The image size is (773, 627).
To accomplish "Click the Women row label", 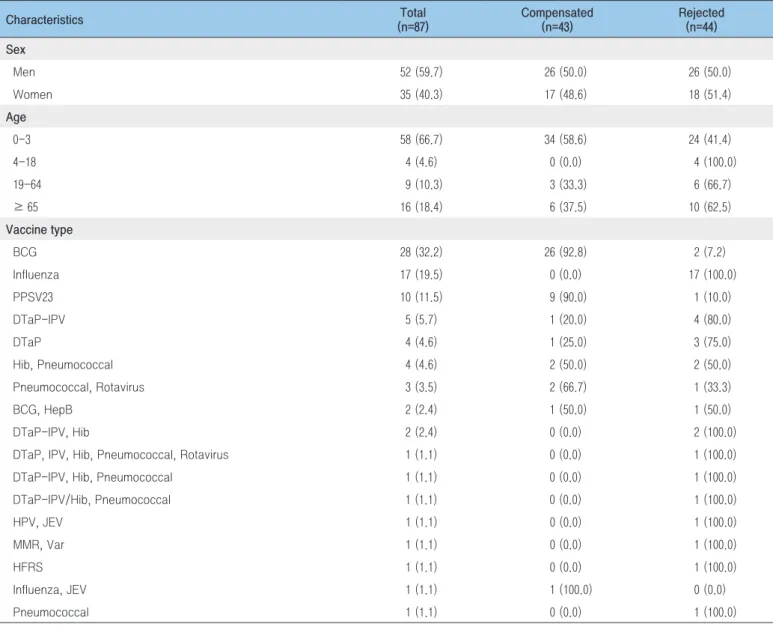I will point(33,95).
